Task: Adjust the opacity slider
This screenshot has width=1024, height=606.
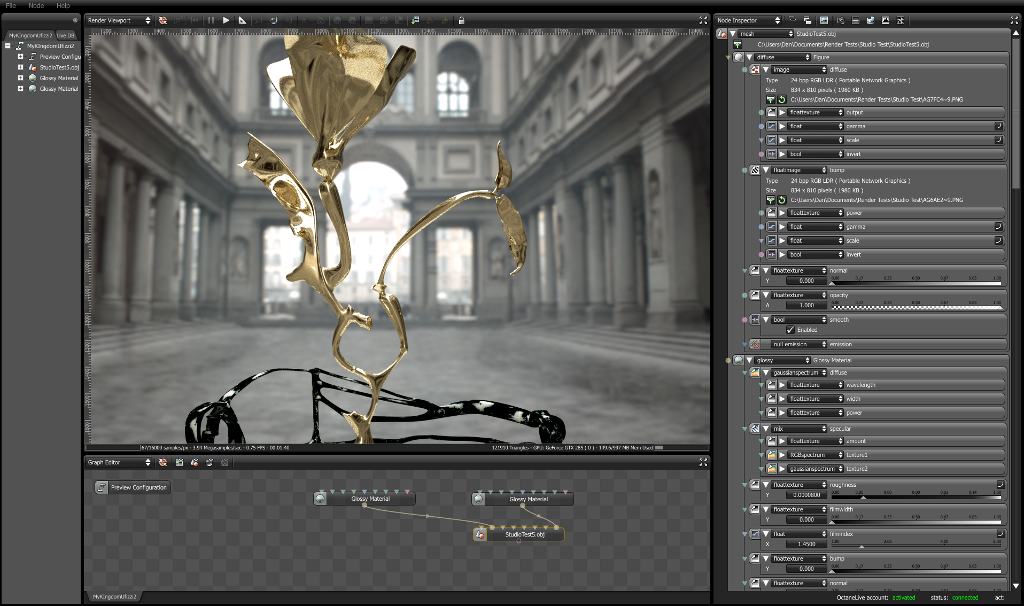Action: tap(916, 306)
